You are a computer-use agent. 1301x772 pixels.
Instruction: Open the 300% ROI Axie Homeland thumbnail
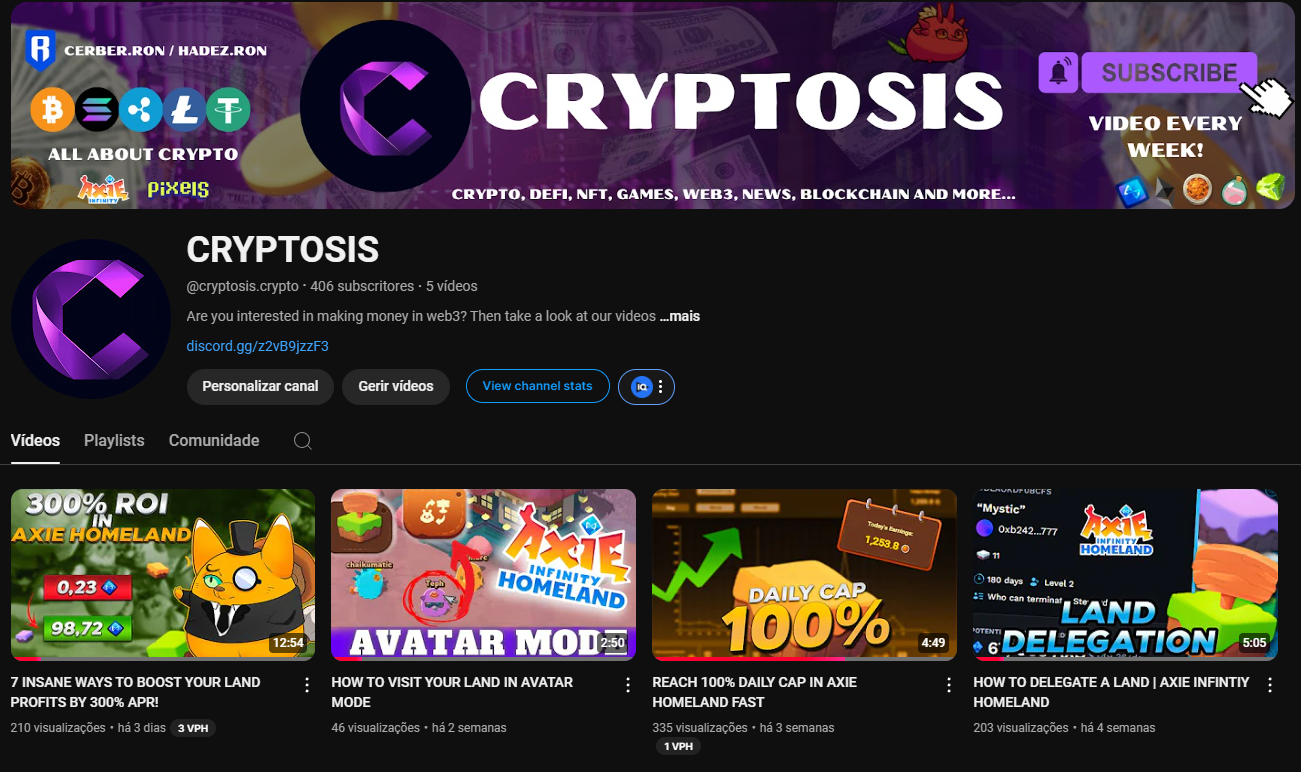[163, 575]
